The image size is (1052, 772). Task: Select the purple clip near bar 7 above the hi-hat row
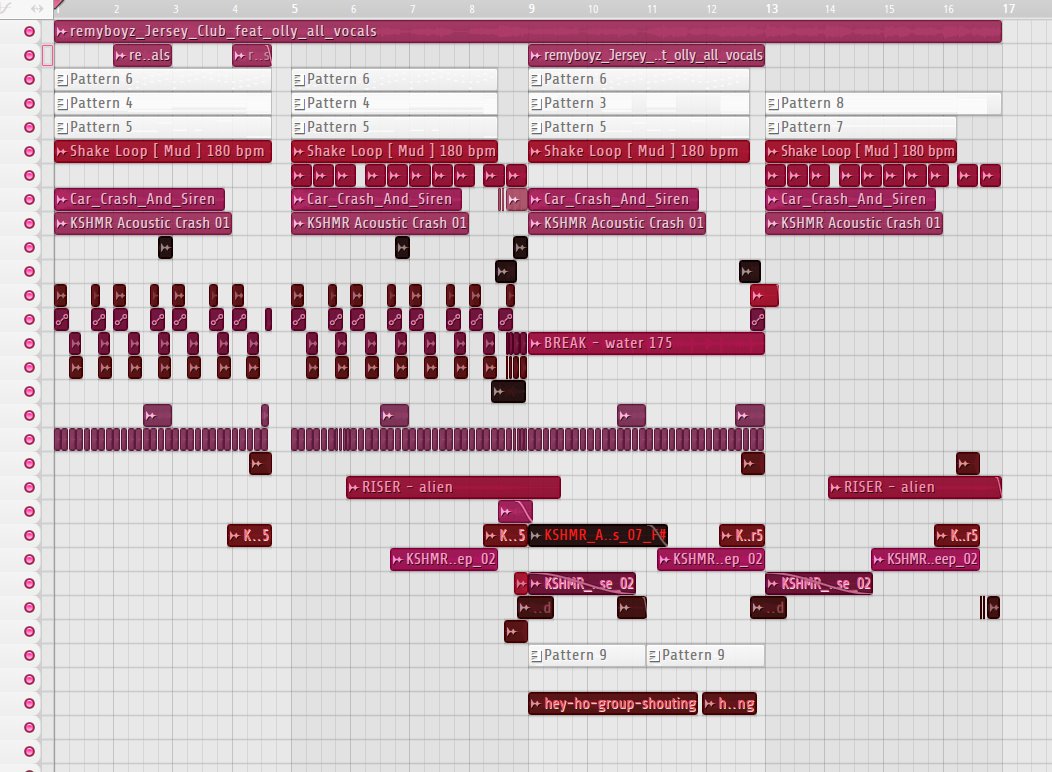click(x=394, y=416)
